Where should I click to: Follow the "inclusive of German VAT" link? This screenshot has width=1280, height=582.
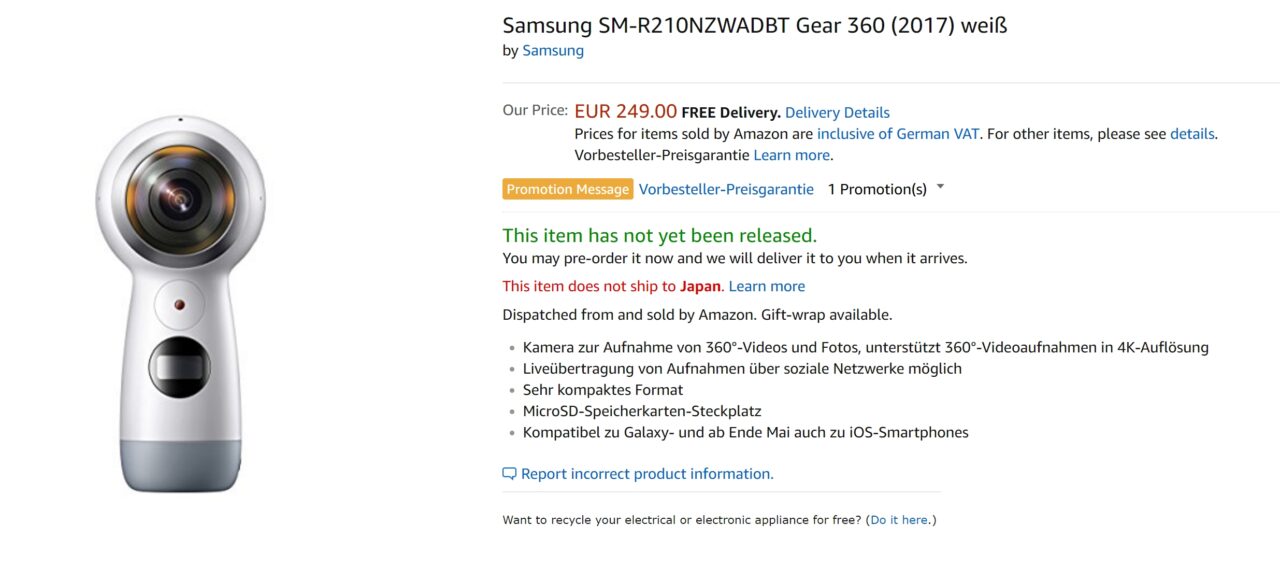[898, 133]
